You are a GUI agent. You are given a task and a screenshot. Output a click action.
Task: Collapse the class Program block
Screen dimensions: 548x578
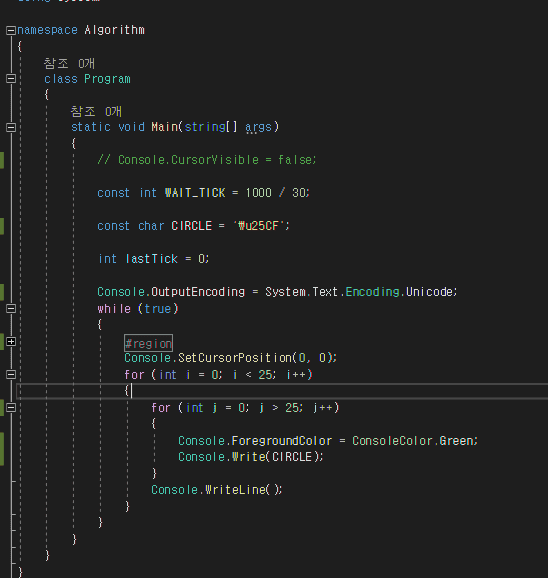(x=11, y=79)
